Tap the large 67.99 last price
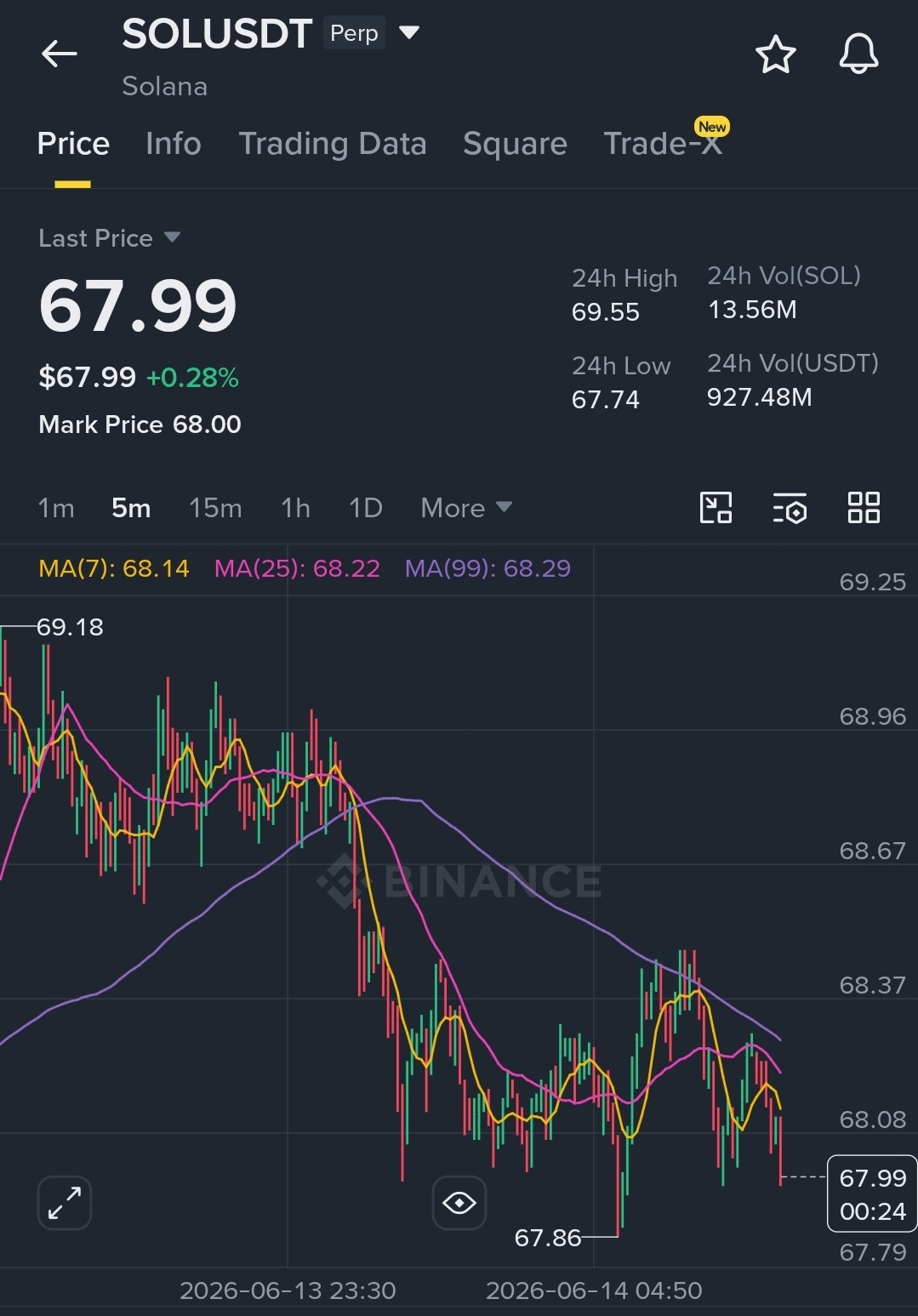This screenshot has width=918, height=1316. (138, 305)
